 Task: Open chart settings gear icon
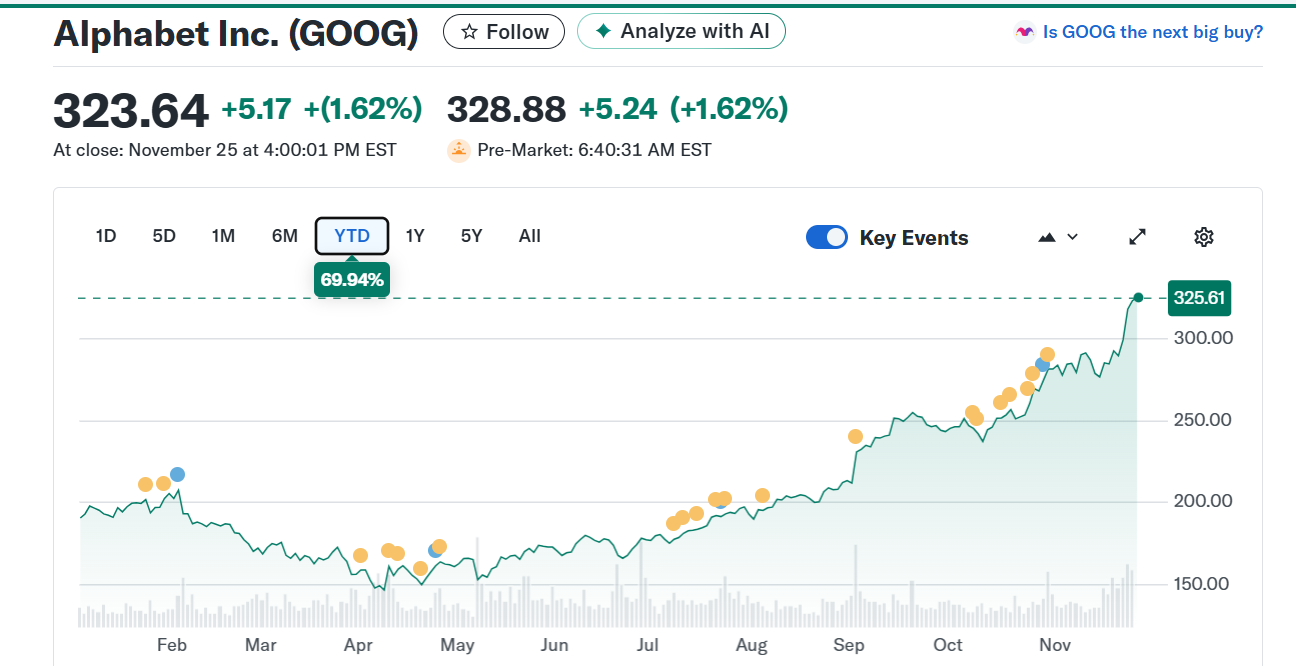pyautogui.click(x=1204, y=237)
